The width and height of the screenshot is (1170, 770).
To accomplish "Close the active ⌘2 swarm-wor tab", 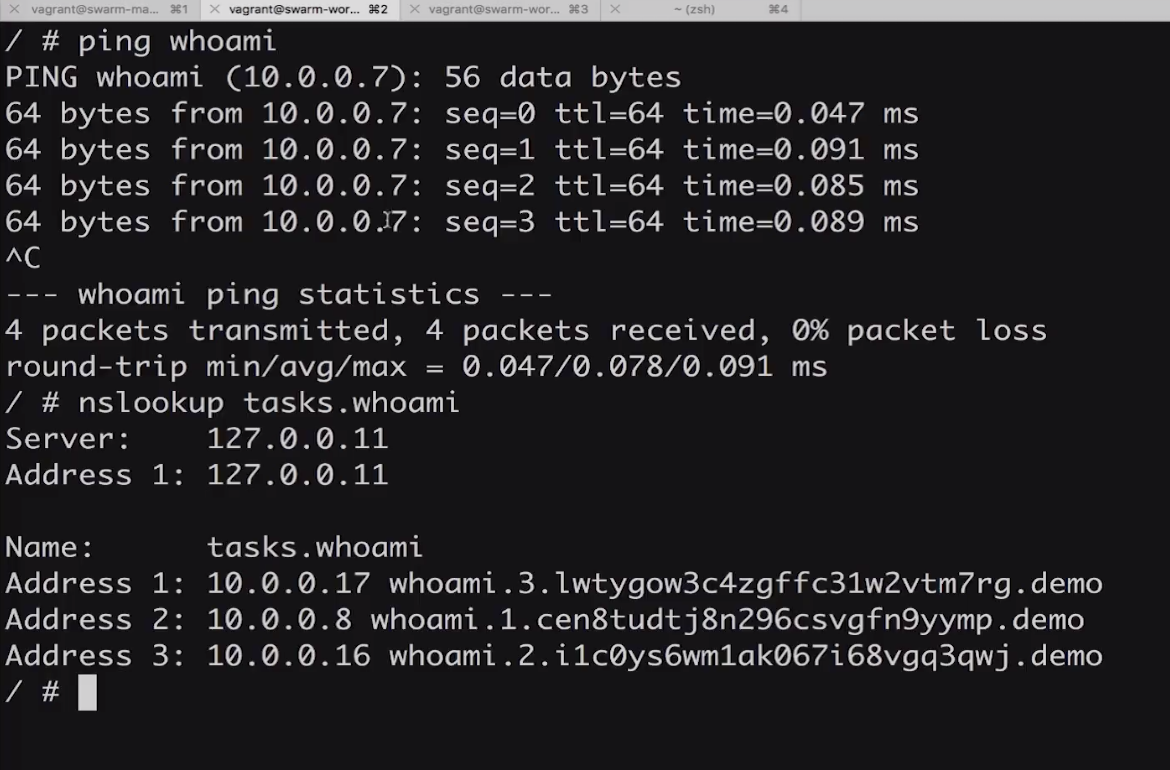I will (x=214, y=9).
